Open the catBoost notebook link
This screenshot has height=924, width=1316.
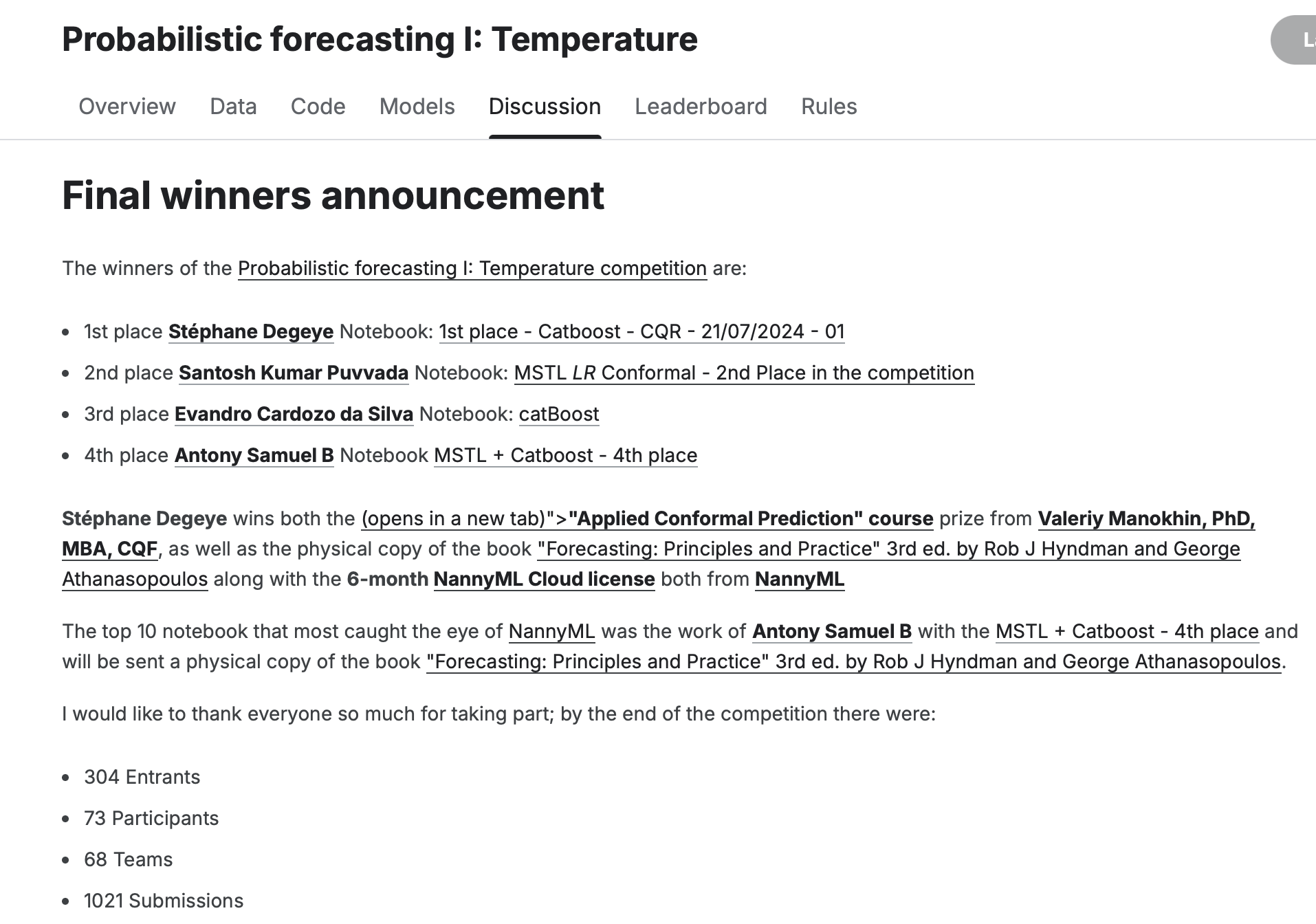point(559,414)
